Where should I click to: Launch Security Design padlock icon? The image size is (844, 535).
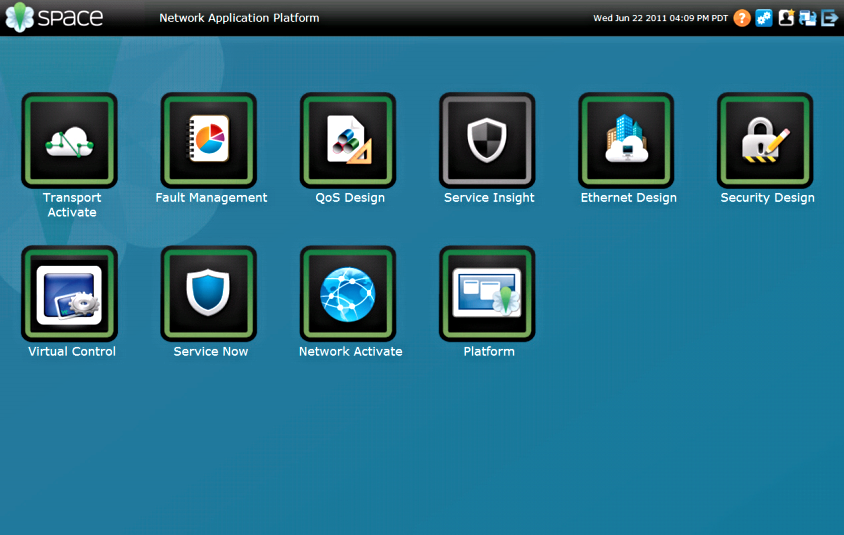click(x=765, y=140)
